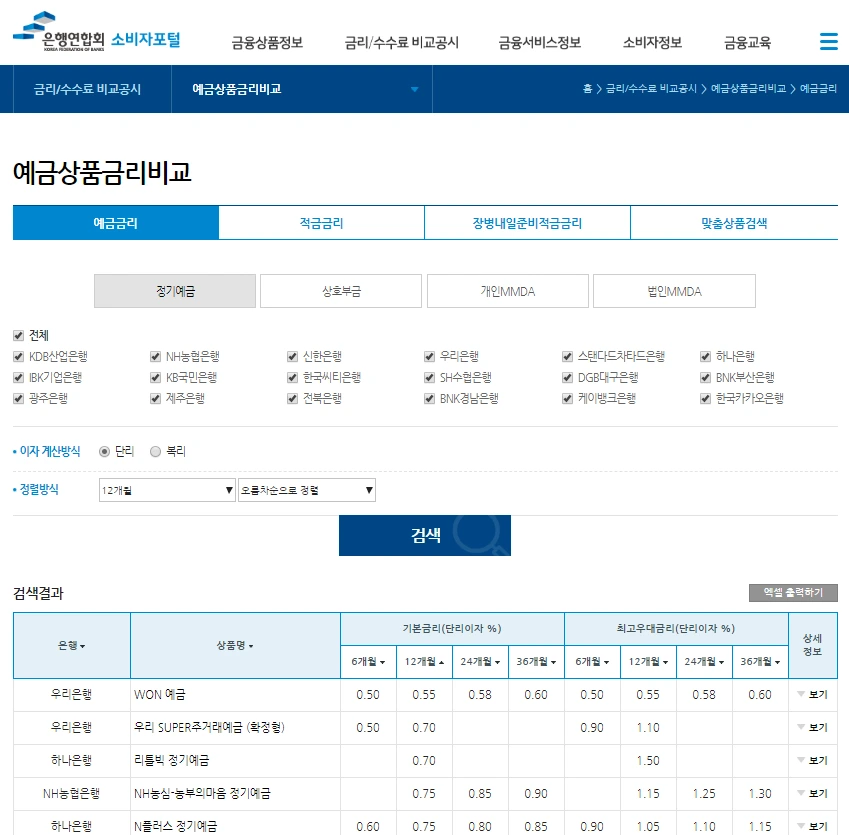Viewport: 849px width, 835px height.
Task: Click 예금상품금리비교 breadcrumb link
Action: (x=748, y=89)
